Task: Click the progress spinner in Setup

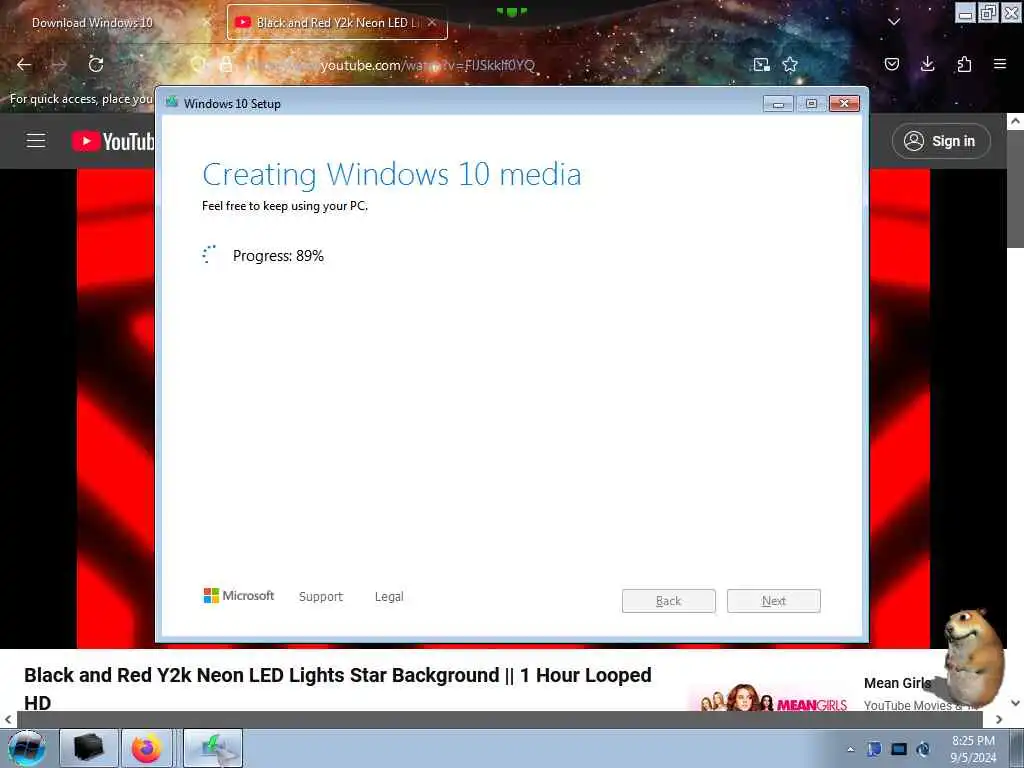Action: [210, 255]
